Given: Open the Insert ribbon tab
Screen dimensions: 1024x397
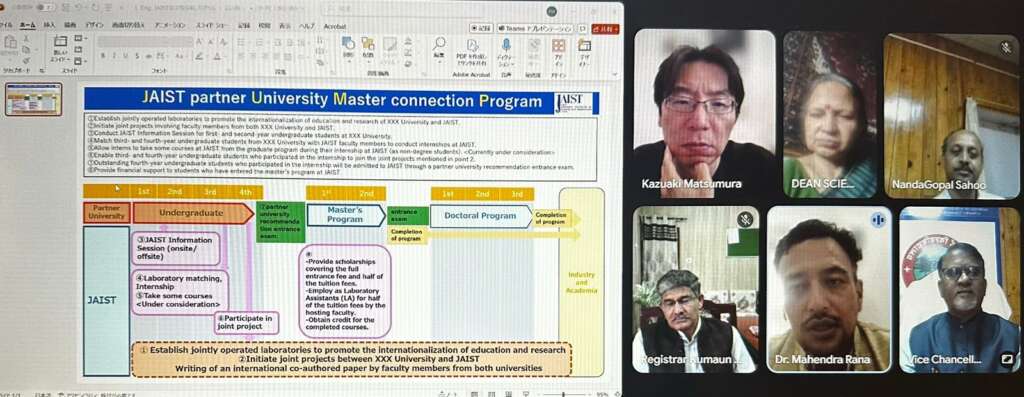Looking at the screenshot, I should point(49,25).
